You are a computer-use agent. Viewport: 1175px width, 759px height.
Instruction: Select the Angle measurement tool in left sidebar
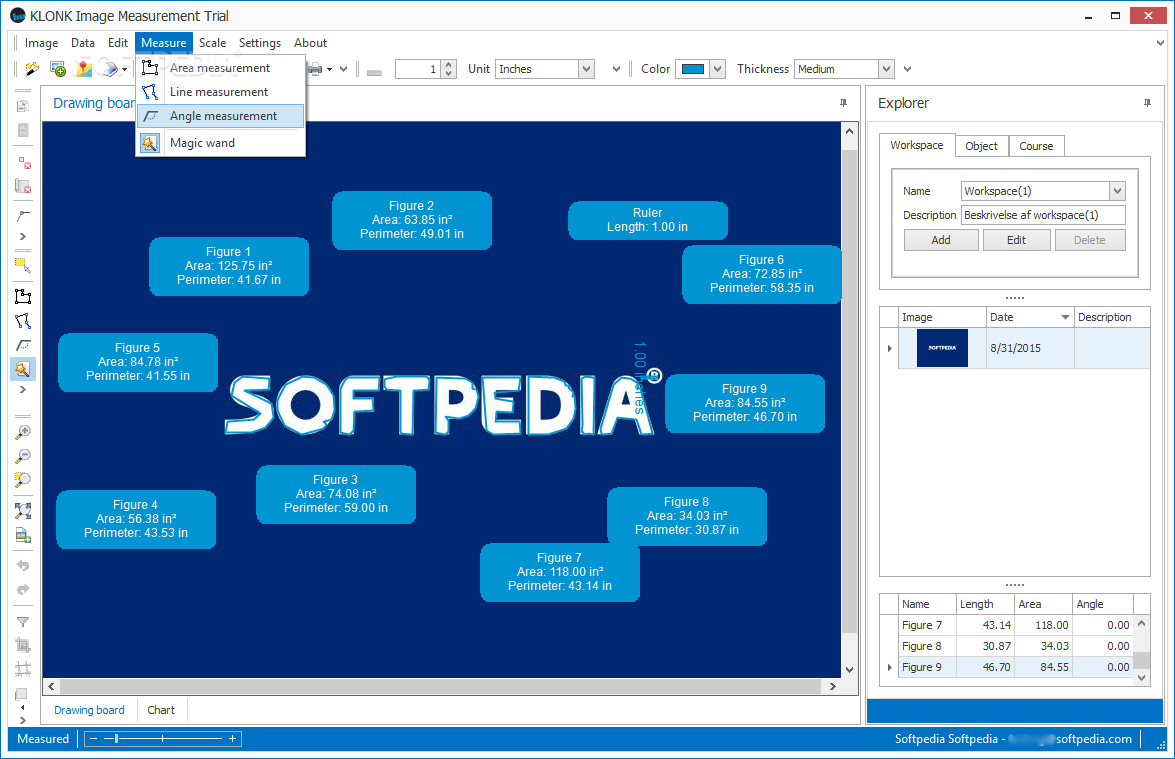pyautogui.click(x=23, y=345)
